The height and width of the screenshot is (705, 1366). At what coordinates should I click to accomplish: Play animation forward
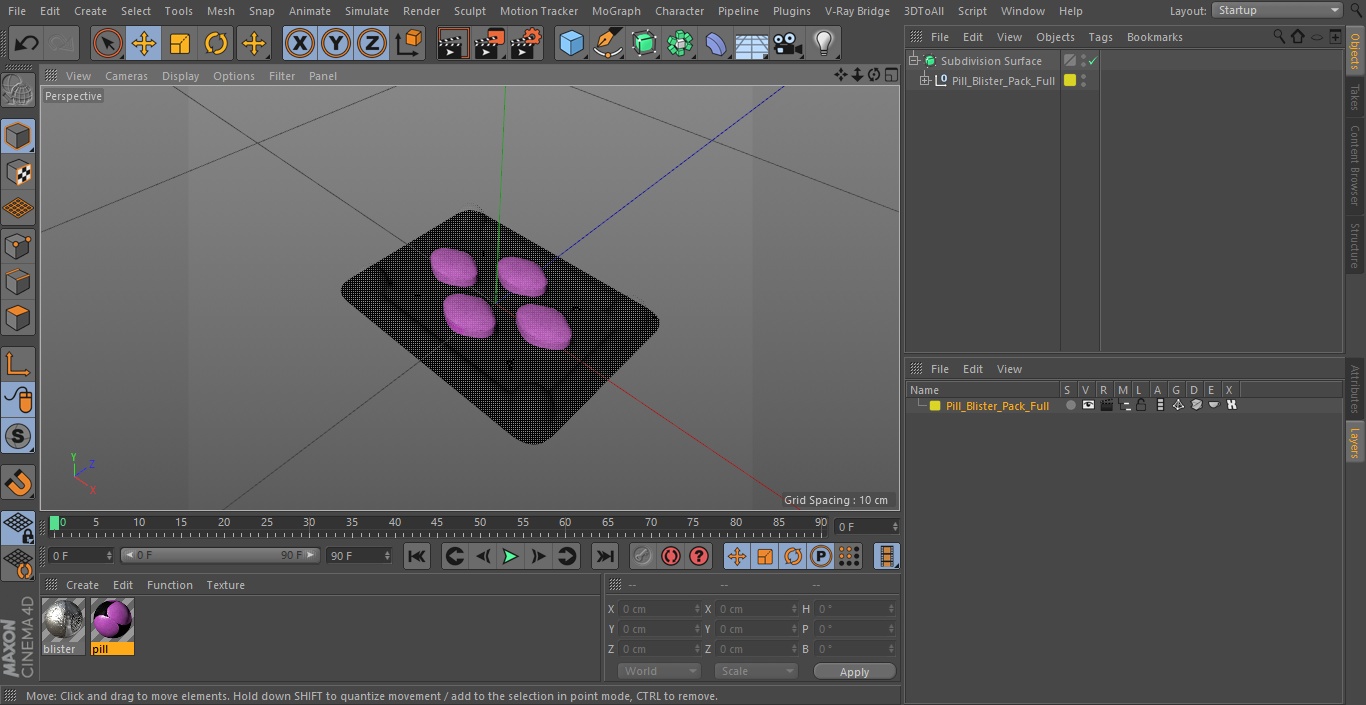click(x=510, y=556)
